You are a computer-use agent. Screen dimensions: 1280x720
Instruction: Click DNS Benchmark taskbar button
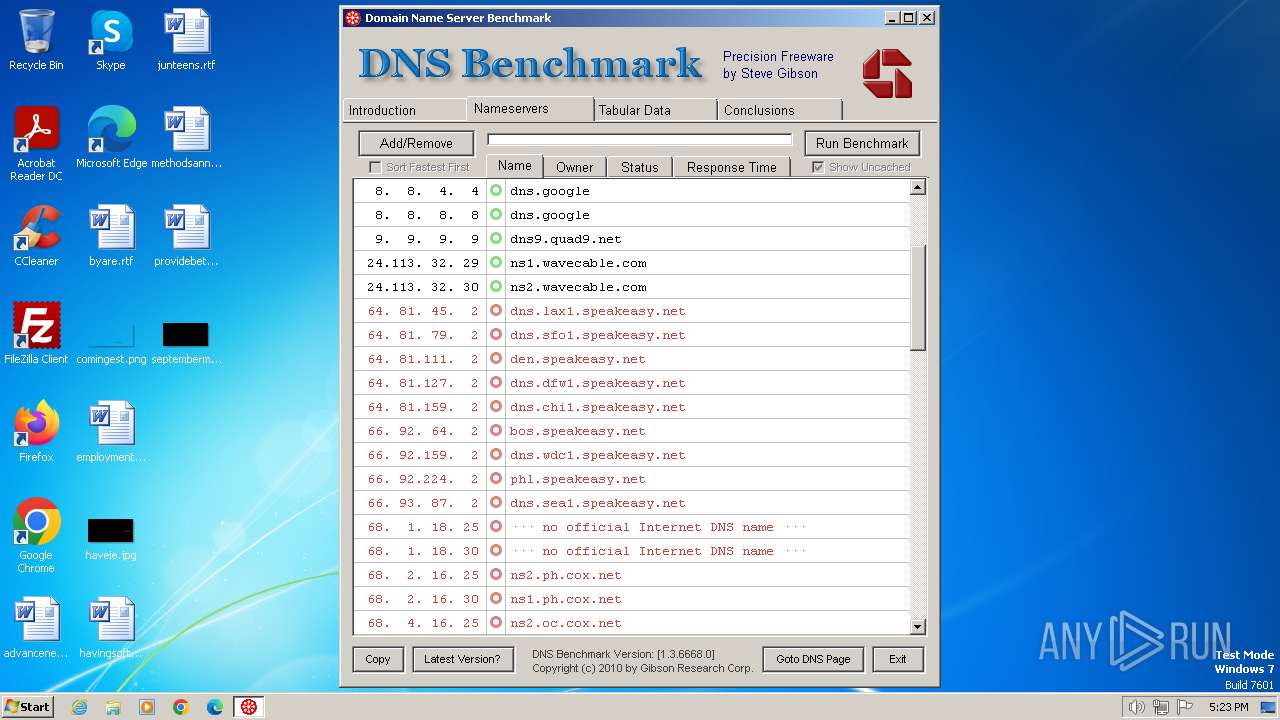[x=249, y=707]
